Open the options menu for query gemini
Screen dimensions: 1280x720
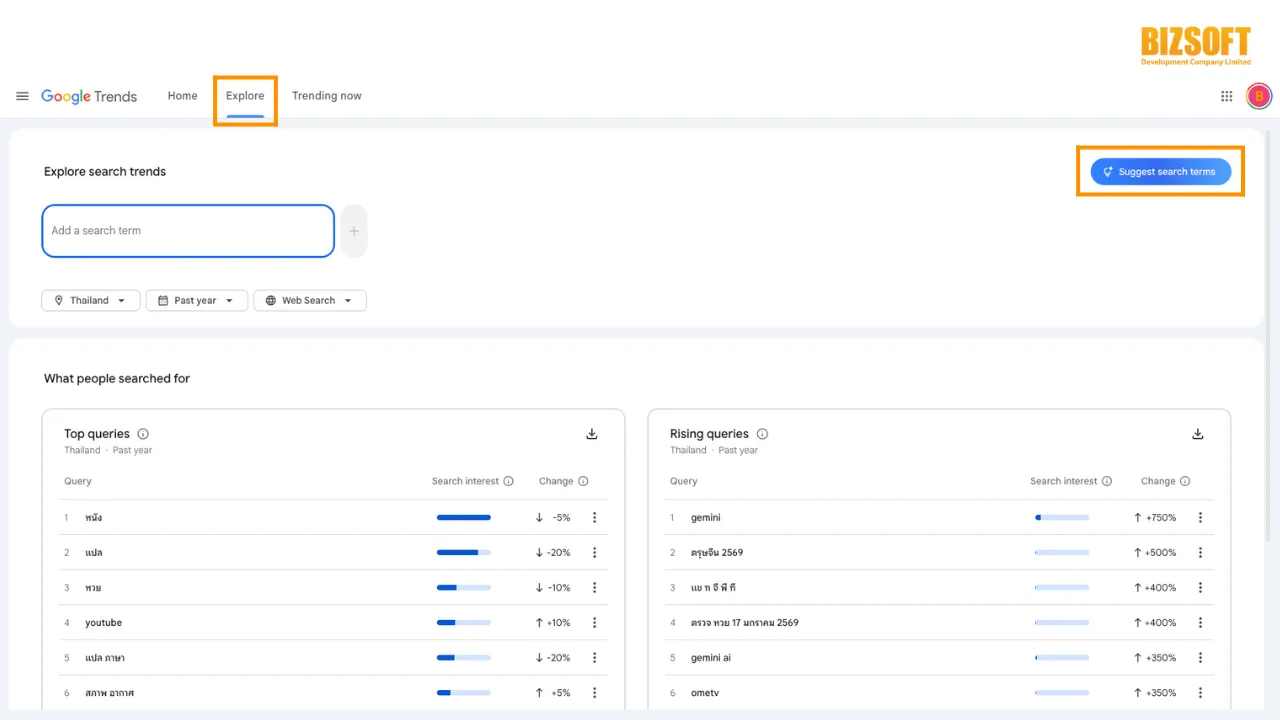coord(1200,517)
